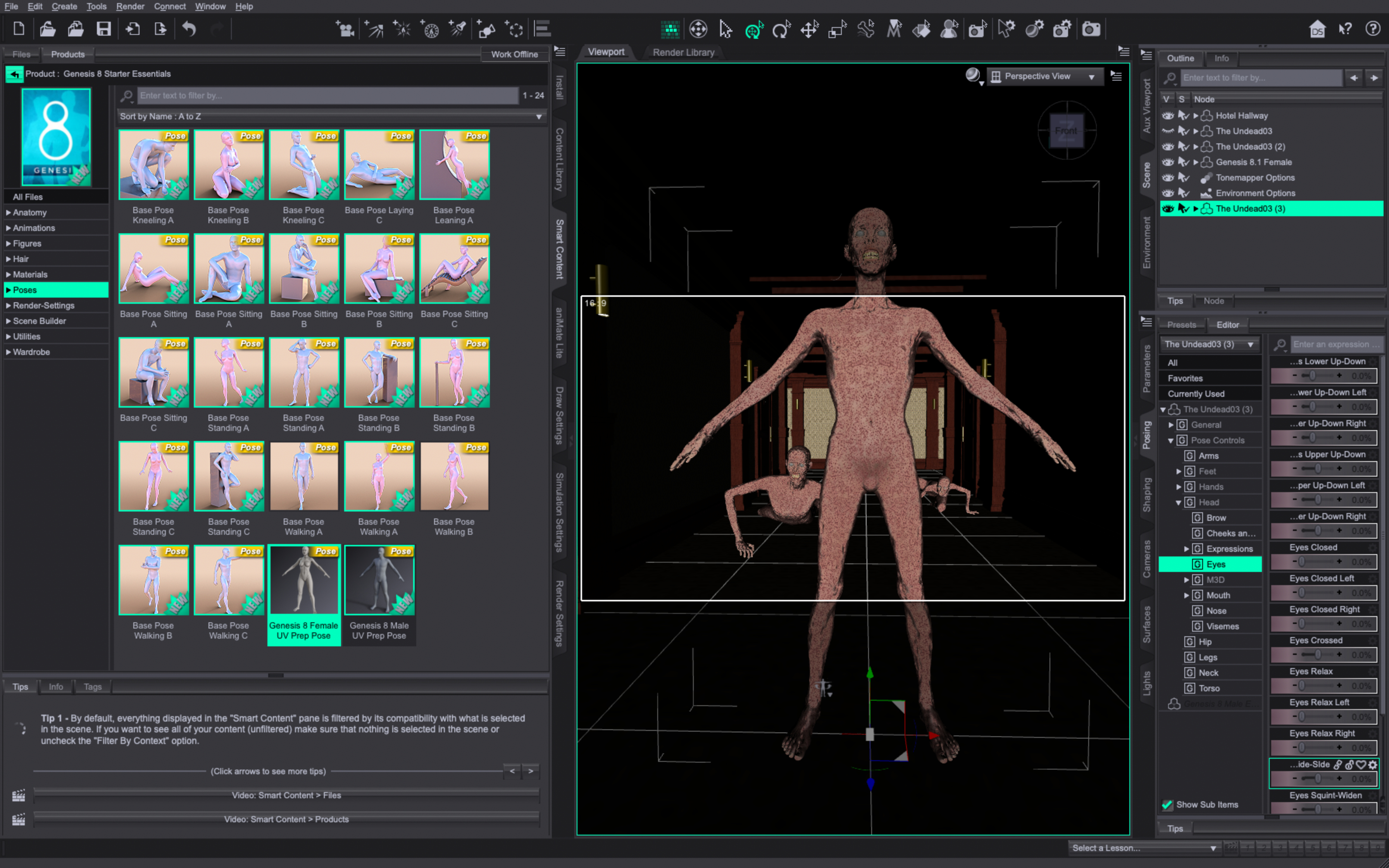This screenshot has width=1389, height=868.
Task: Select the Scale tool in the toolbar
Action: tap(838, 29)
